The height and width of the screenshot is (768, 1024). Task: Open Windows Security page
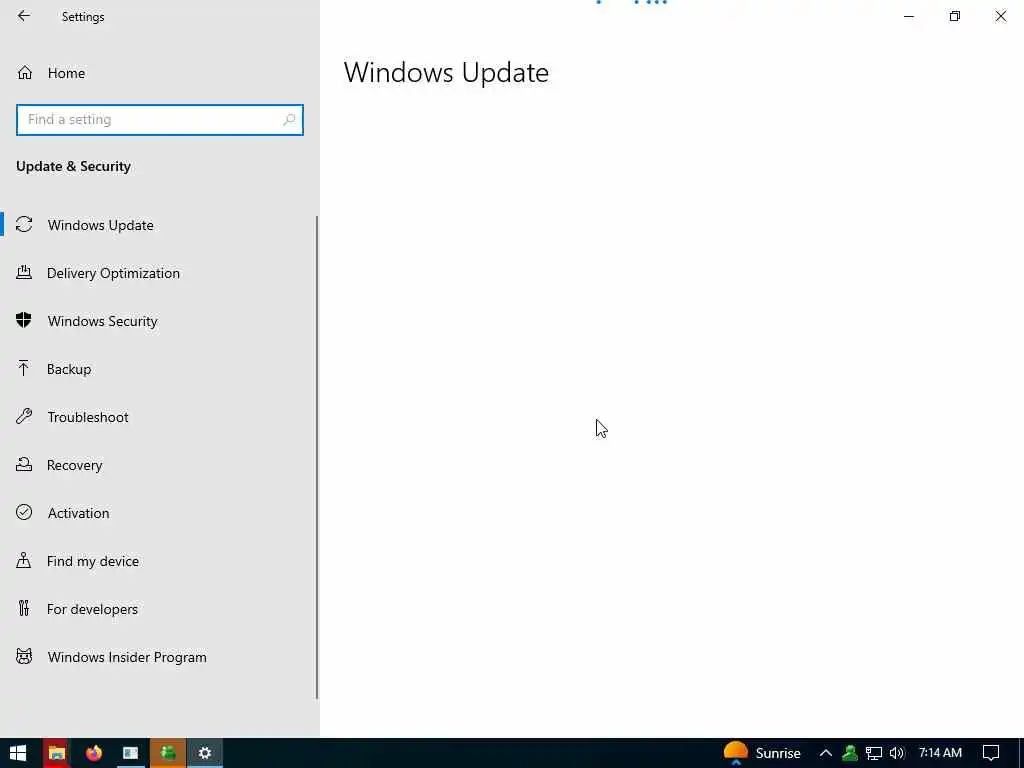pos(159,321)
